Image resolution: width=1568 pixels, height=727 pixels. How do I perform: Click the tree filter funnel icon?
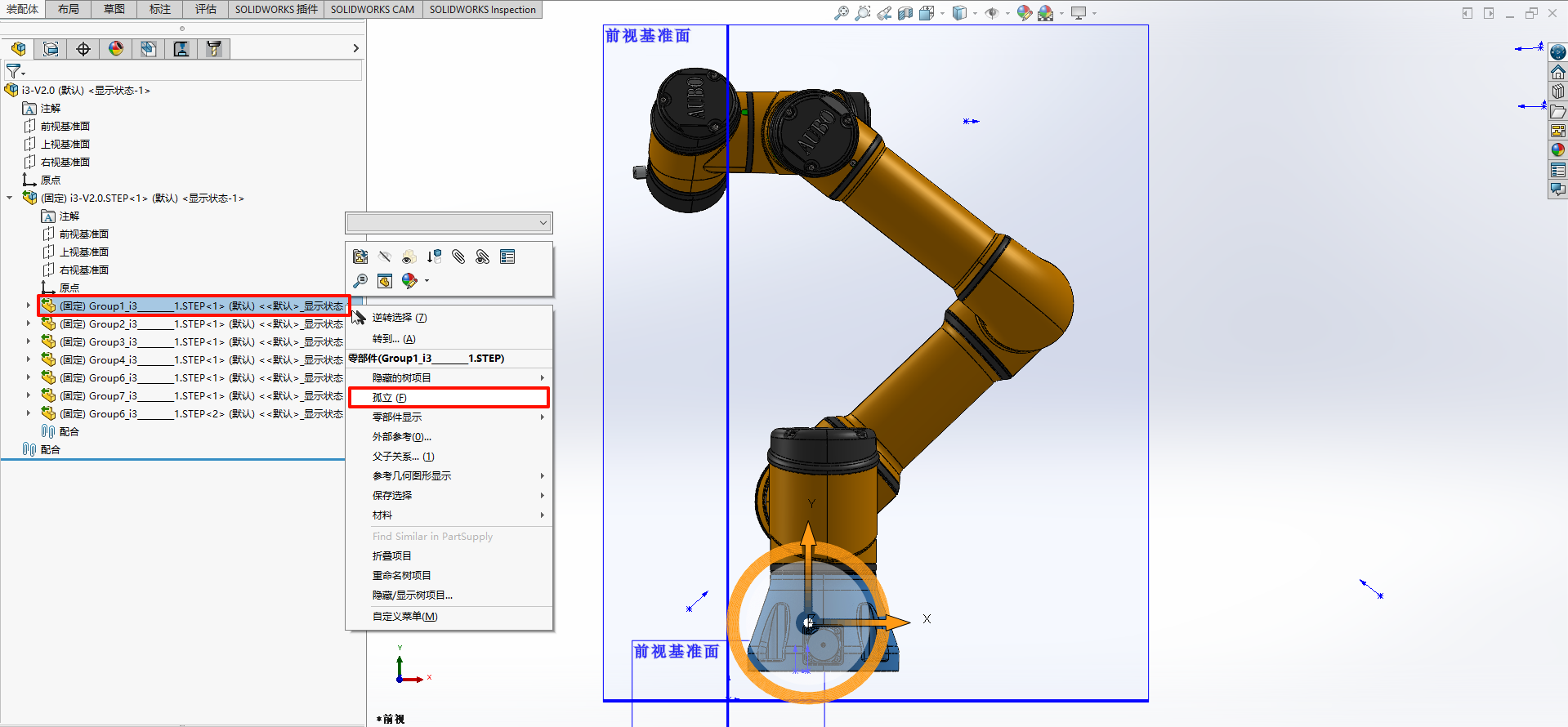tap(14, 71)
